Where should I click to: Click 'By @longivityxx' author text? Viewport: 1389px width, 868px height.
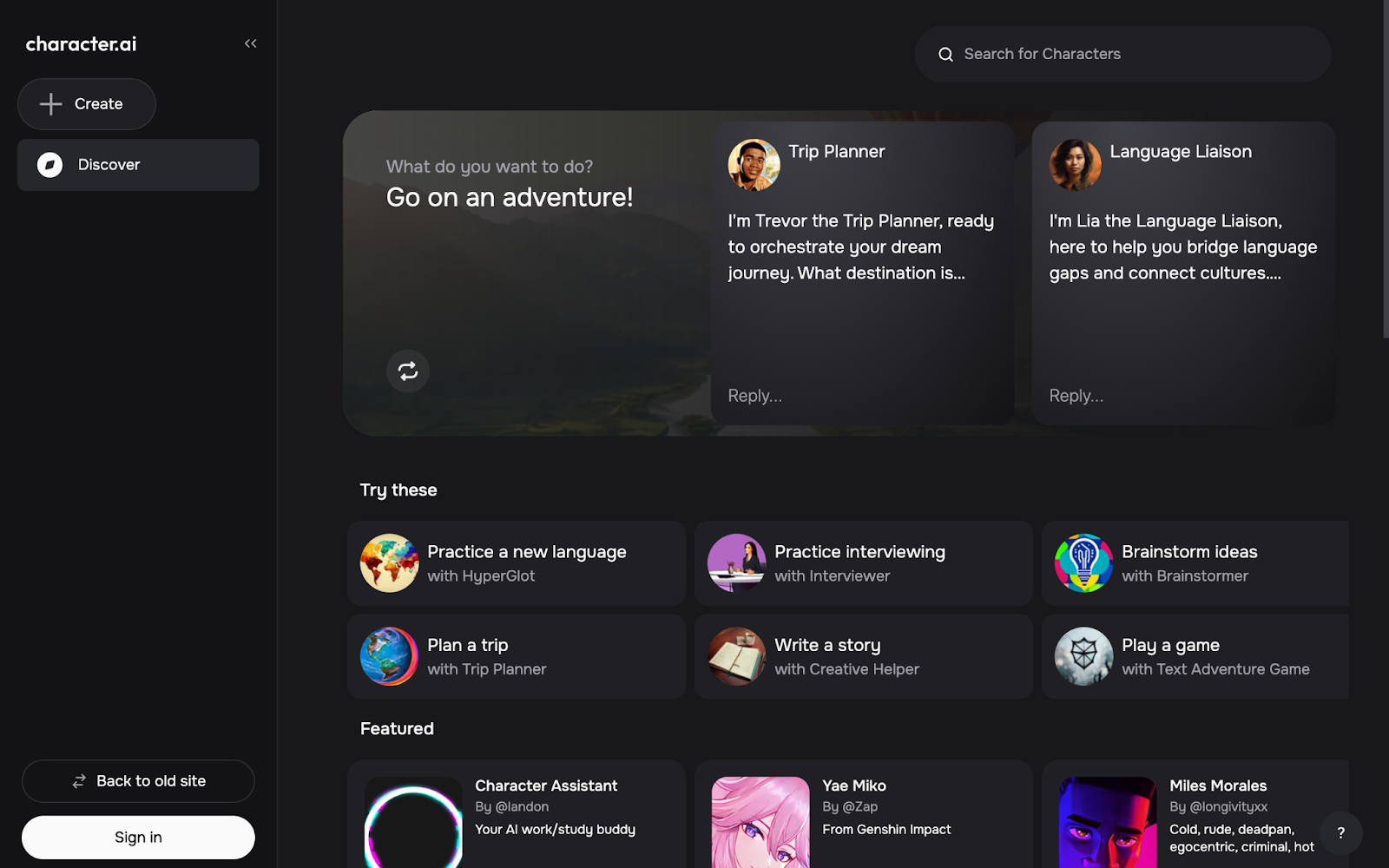(1219, 807)
